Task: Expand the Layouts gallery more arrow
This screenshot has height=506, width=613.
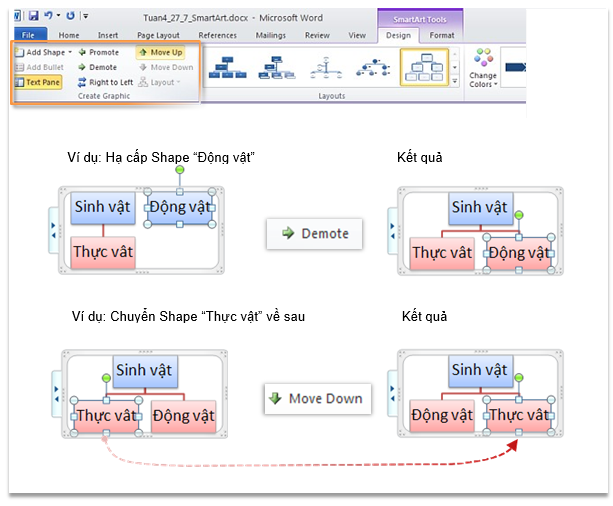Action: pyautogui.click(x=456, y=82)
